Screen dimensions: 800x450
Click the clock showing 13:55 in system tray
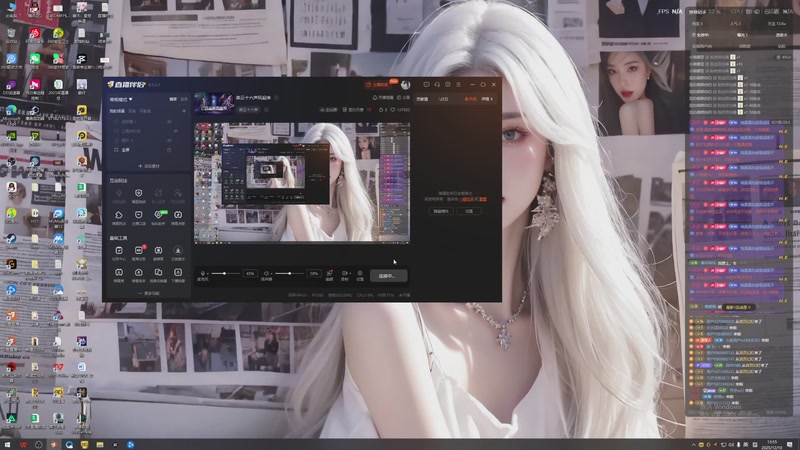tap(772, 444)
